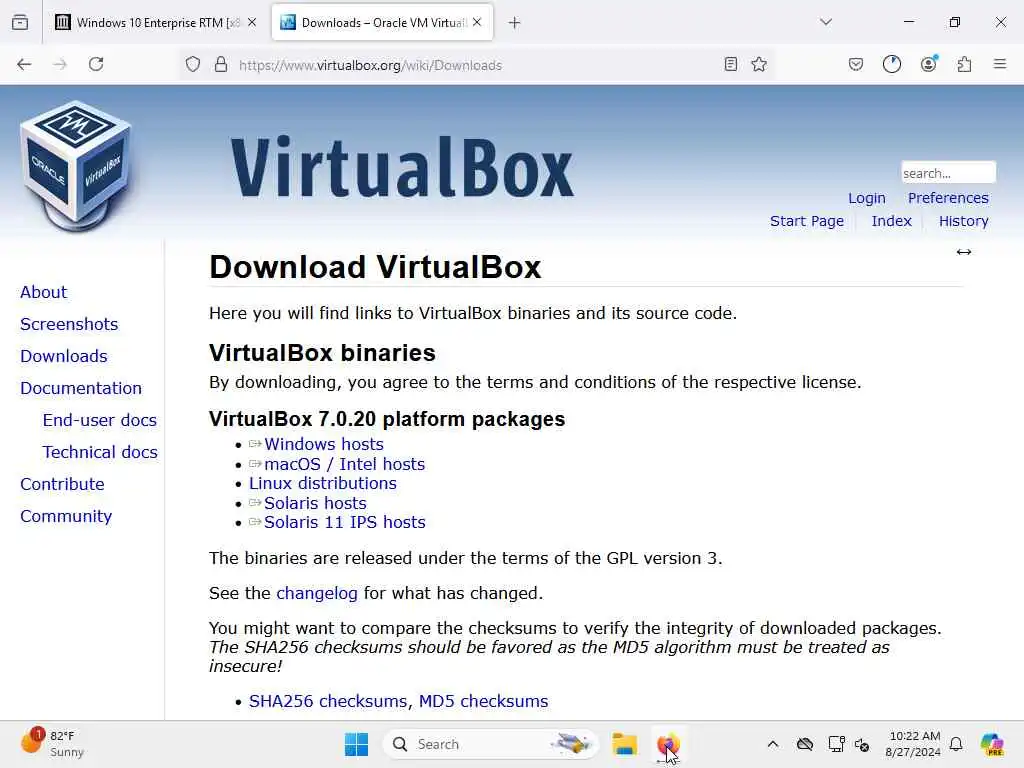This screenshot has width=1024, height=768.
Task: Expand the list all tabs chevron
Action: 826,22
